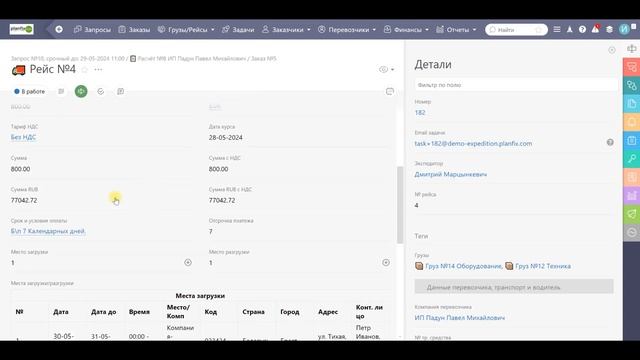Click the round settings icon above Детали
Viewport: 640px width, 360px height.
tap(611, 50)
